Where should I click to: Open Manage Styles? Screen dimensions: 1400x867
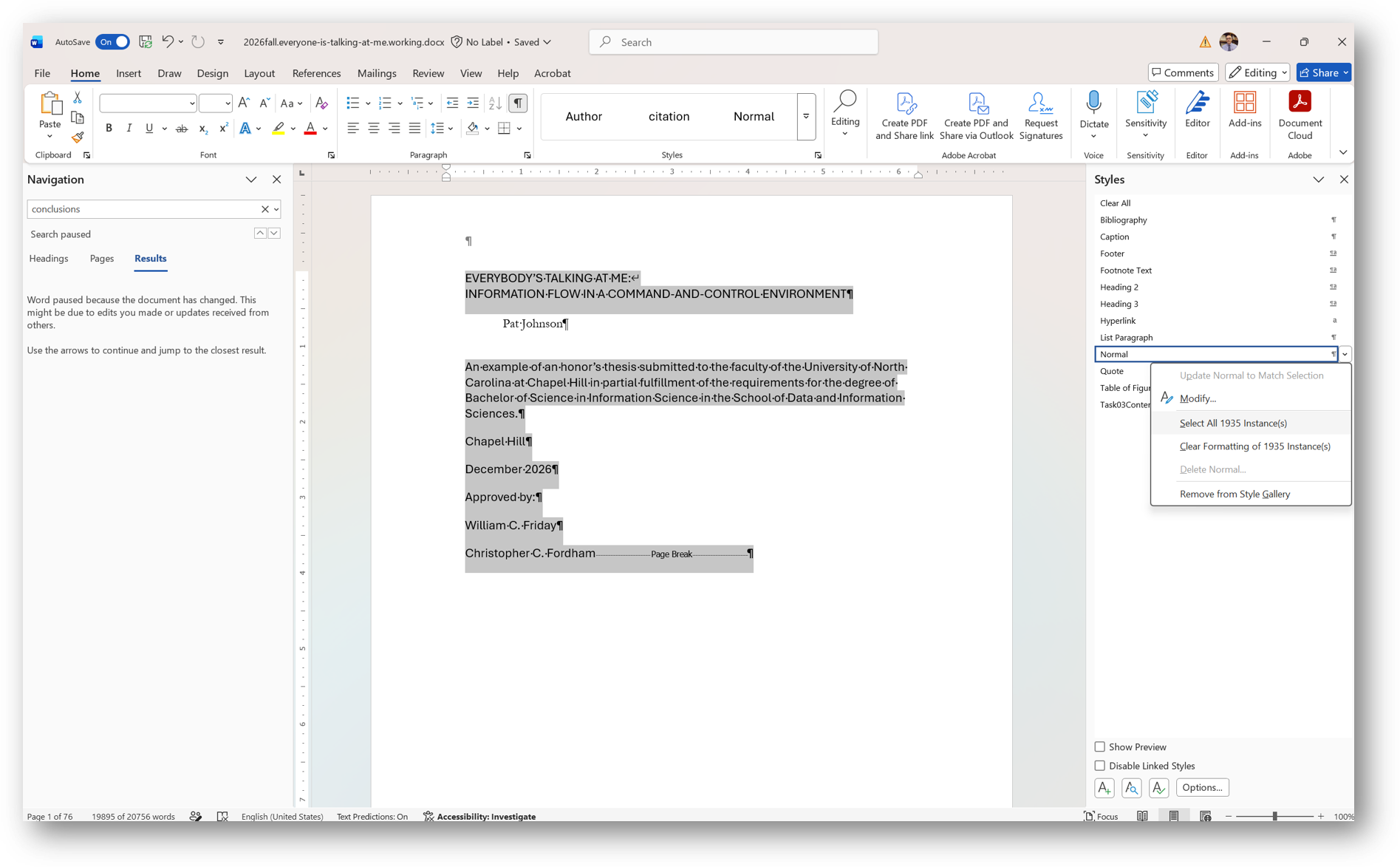[x=1158, y=788]
